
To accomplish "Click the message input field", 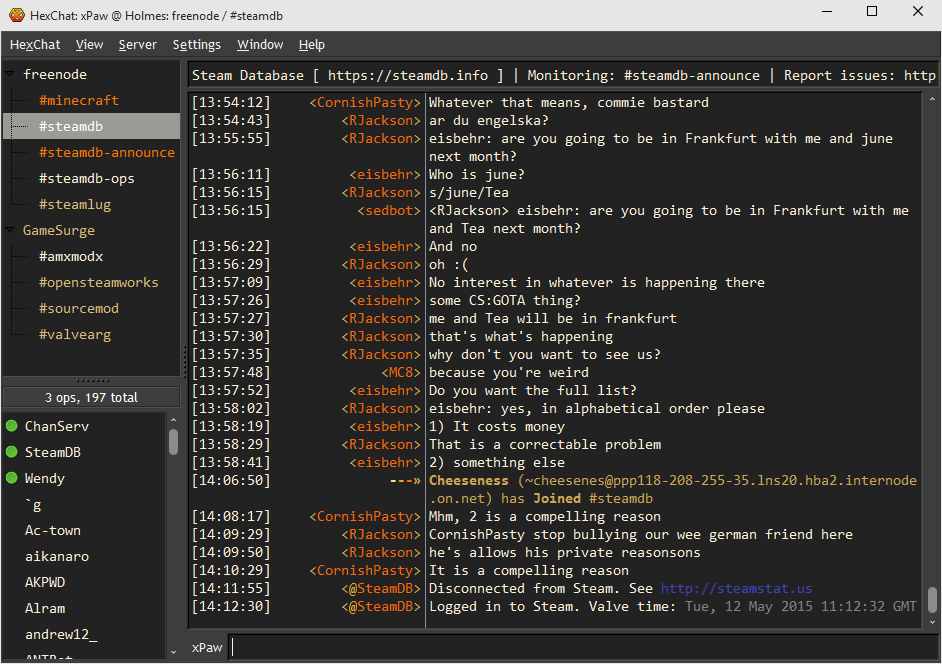I will click(x=580, y=648).
